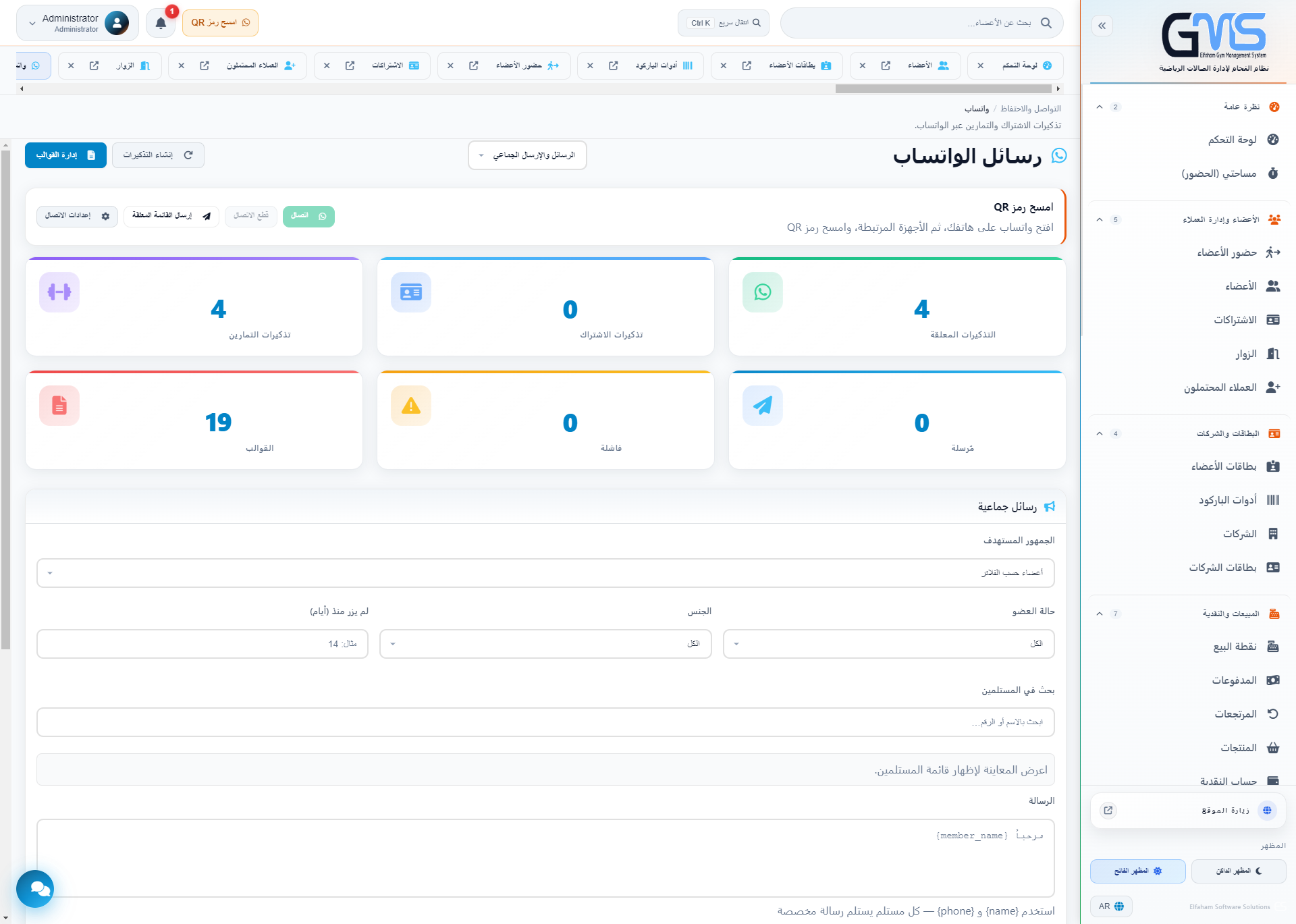
Task: Click the إنشاء التذكيرات button
Action: [x=158, y=155]
